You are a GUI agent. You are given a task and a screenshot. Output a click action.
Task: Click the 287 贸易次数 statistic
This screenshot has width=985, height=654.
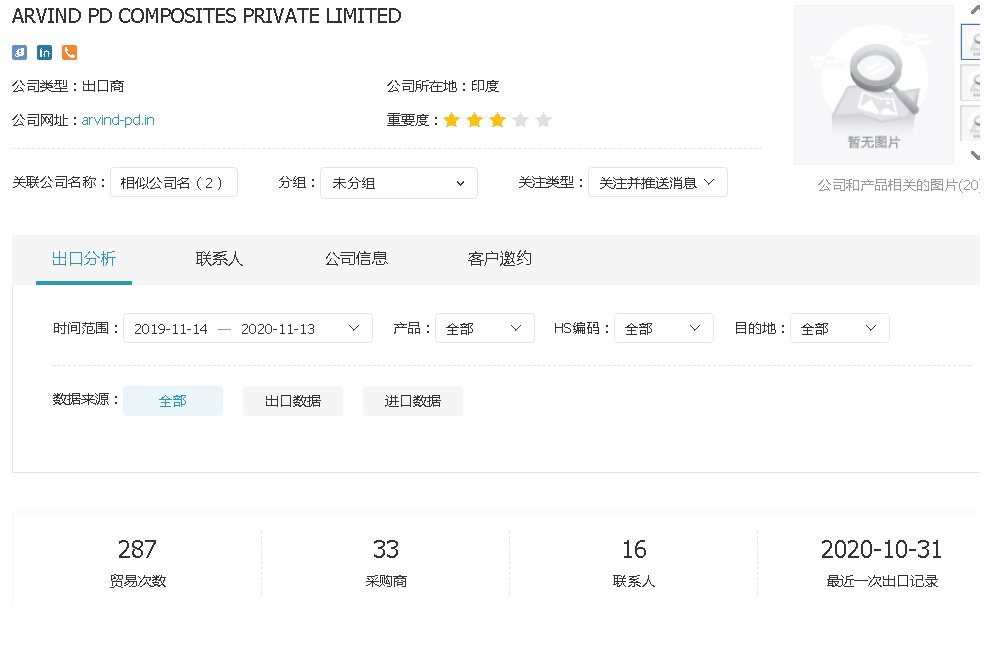click(x=138, y=562)
